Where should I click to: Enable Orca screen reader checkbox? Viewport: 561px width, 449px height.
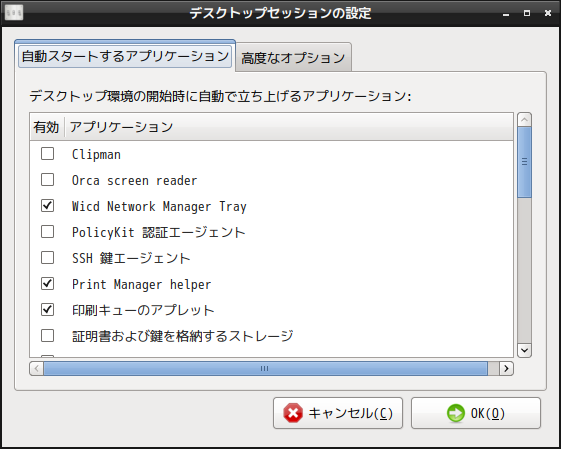[x=48, y=180]
